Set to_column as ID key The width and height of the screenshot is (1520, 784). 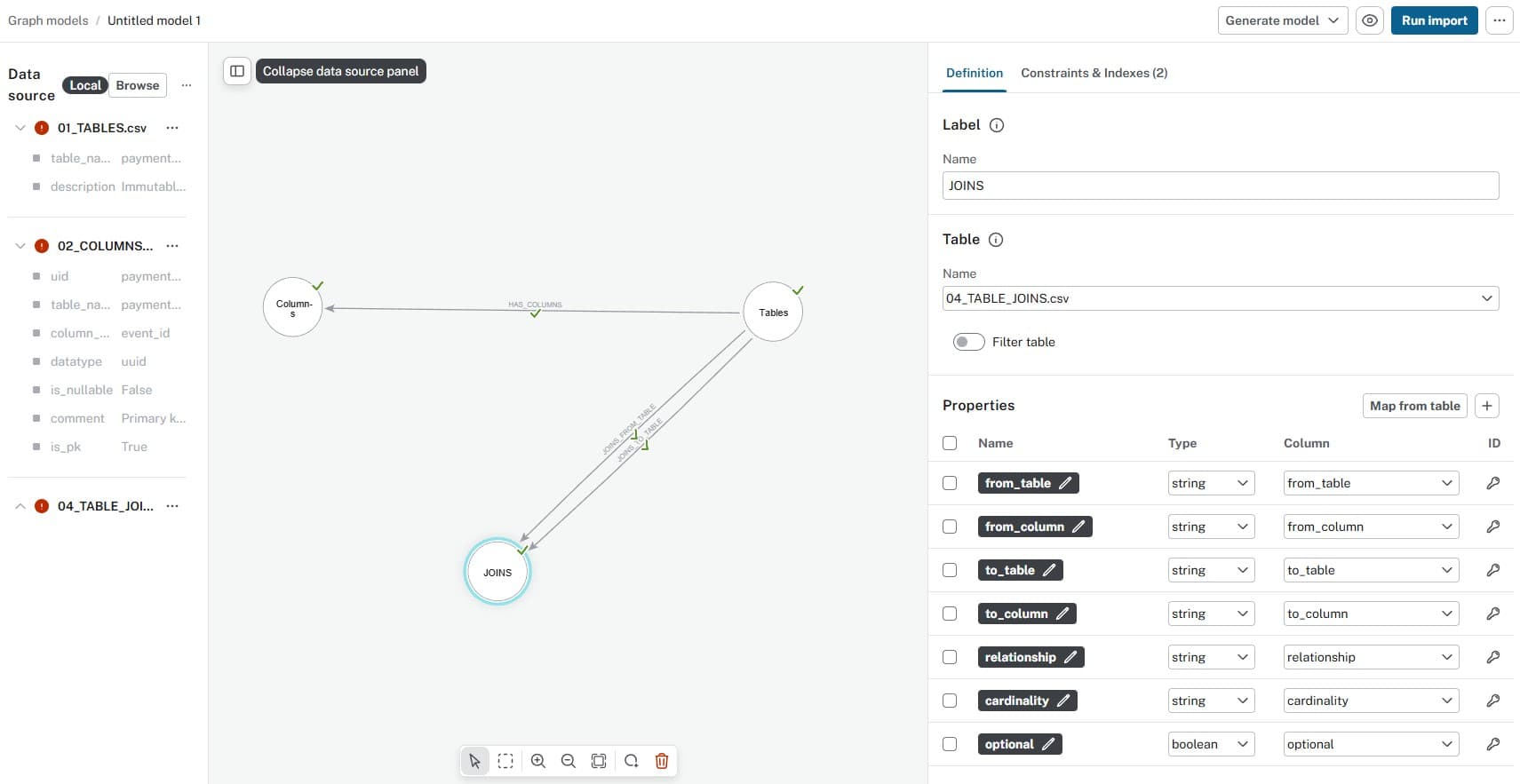1493,614
